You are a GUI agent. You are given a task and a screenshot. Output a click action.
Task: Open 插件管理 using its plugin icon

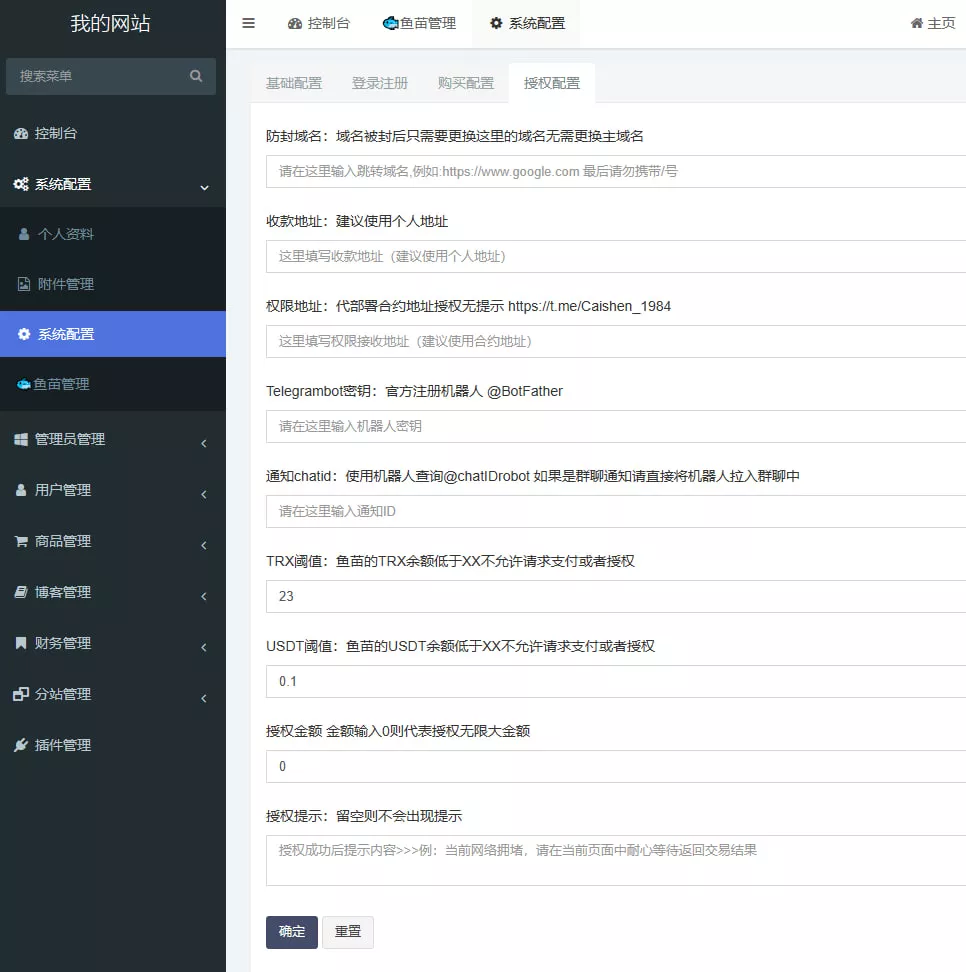(x=23, y=744)
